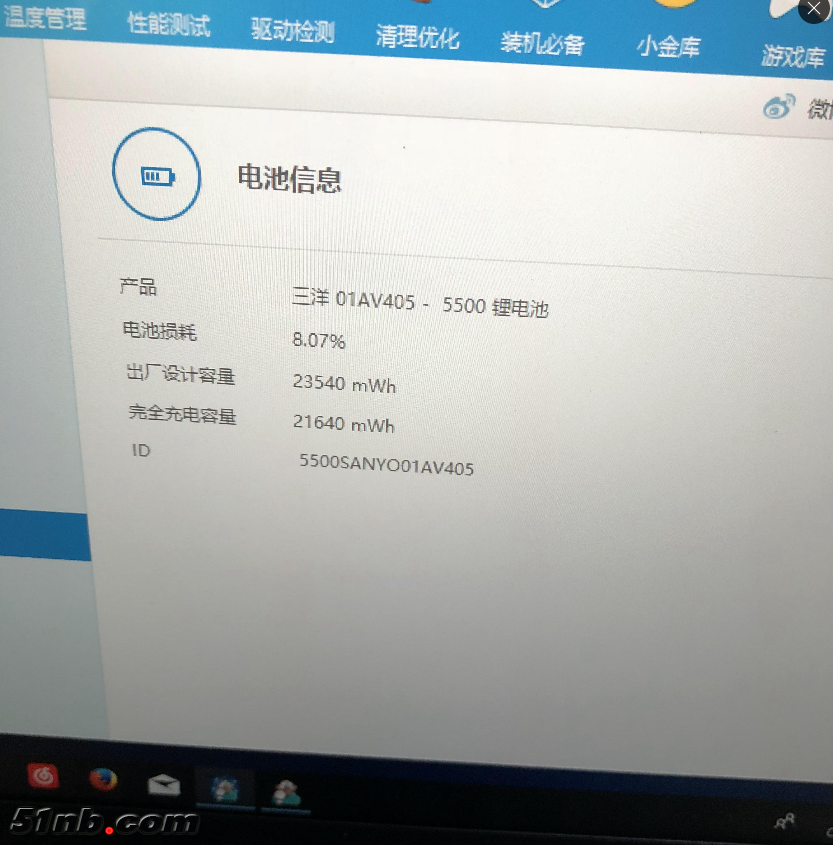
Task: Click the people icon in the system tray
Action: (785, 821)
